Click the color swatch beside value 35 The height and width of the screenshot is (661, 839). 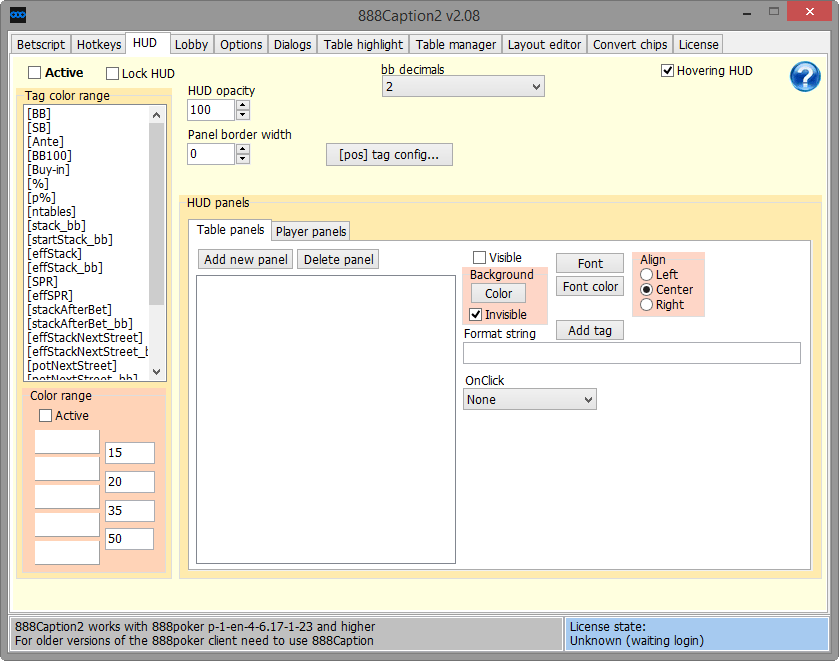(x=67, y=497)
